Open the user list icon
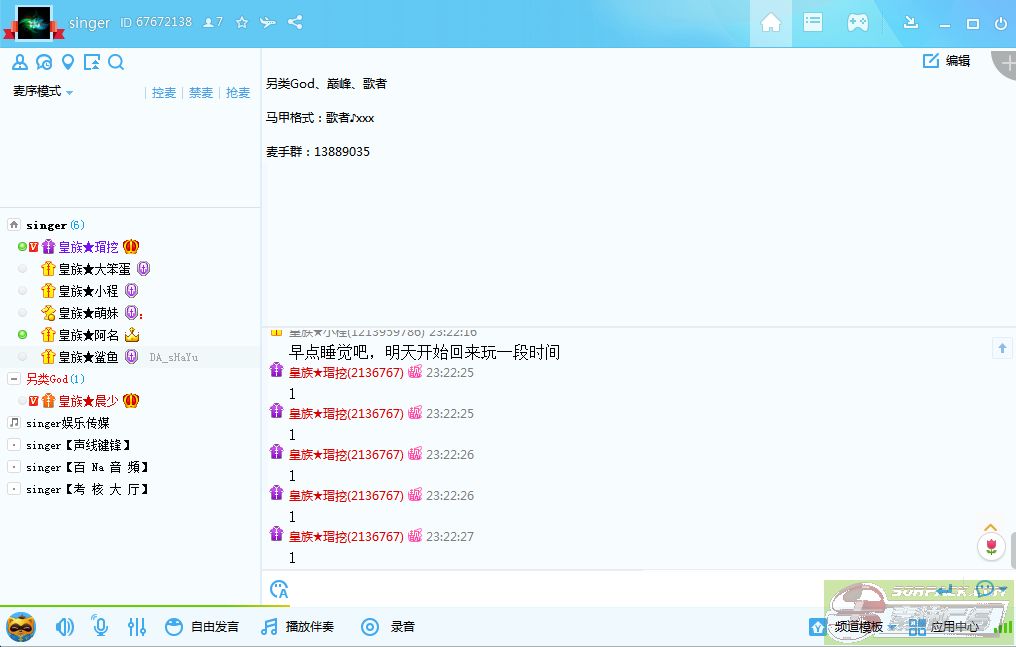This screenshot has height=647, width=1016. 19,62
